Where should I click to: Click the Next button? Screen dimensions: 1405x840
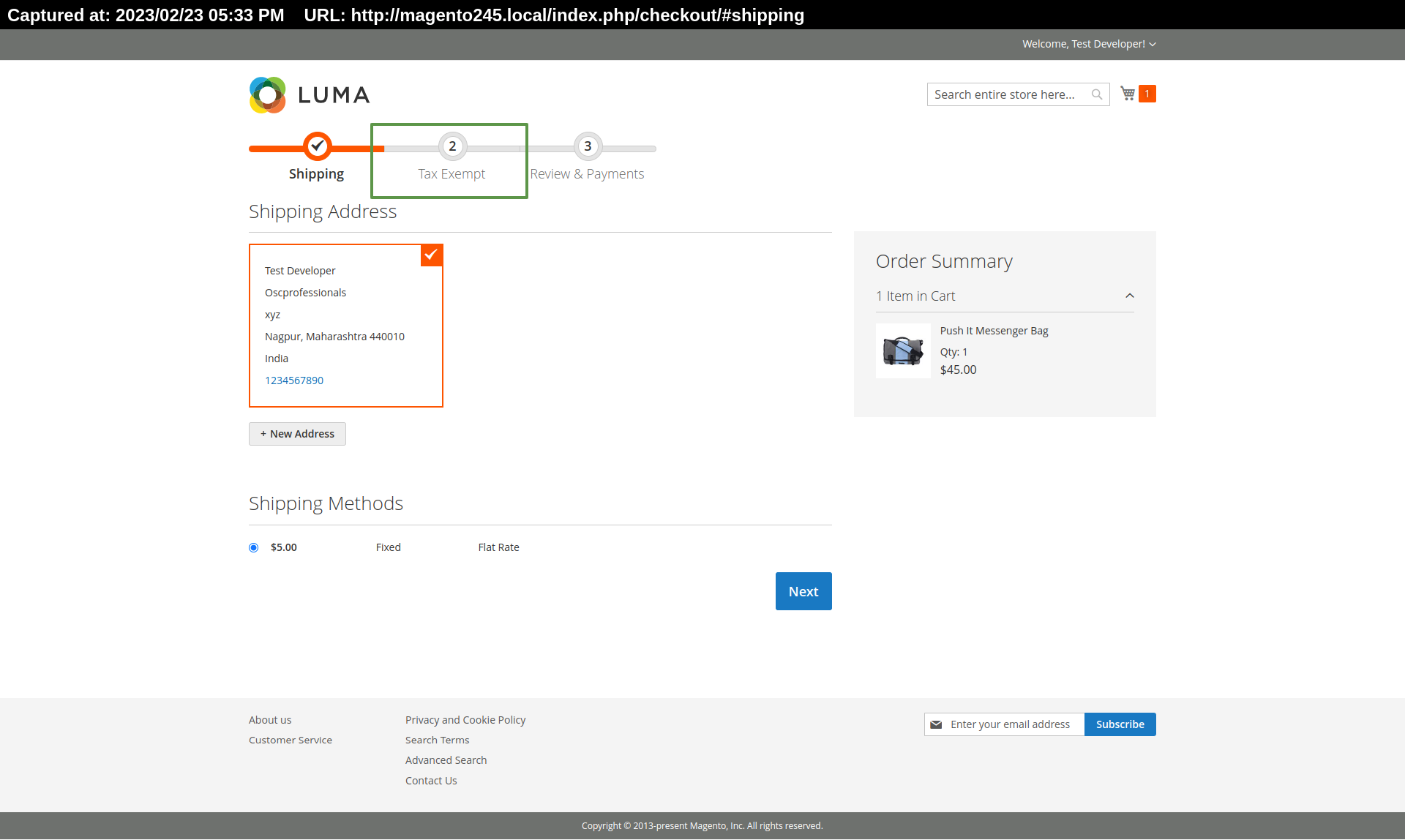coord(804,591)
